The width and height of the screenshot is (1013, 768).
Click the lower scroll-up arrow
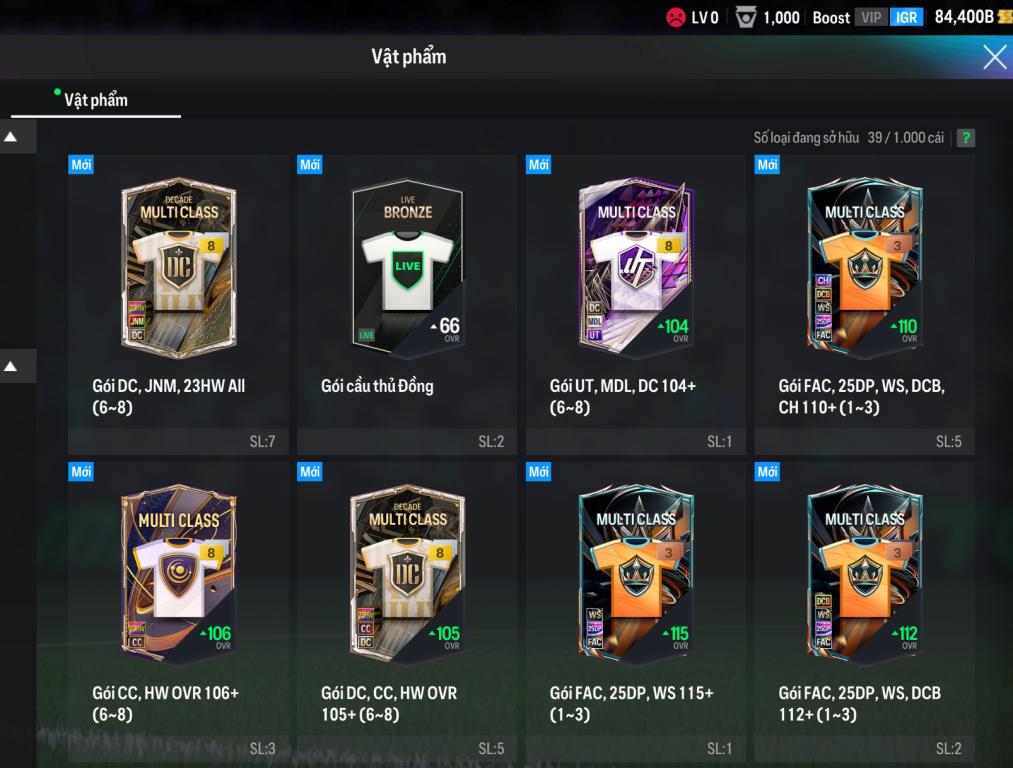[11, 366]
